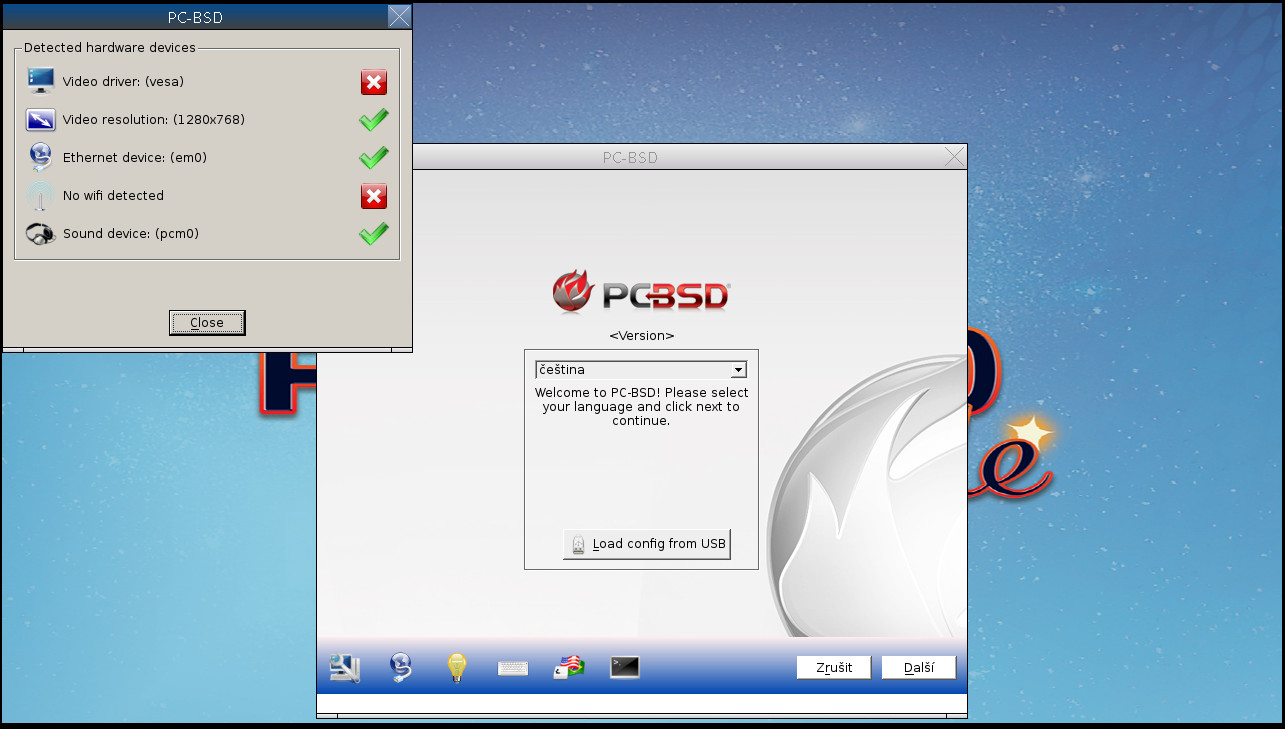Click the wifi antenna icon in device list
Viewport: 1285px width, 729px height.
(40, 195)
